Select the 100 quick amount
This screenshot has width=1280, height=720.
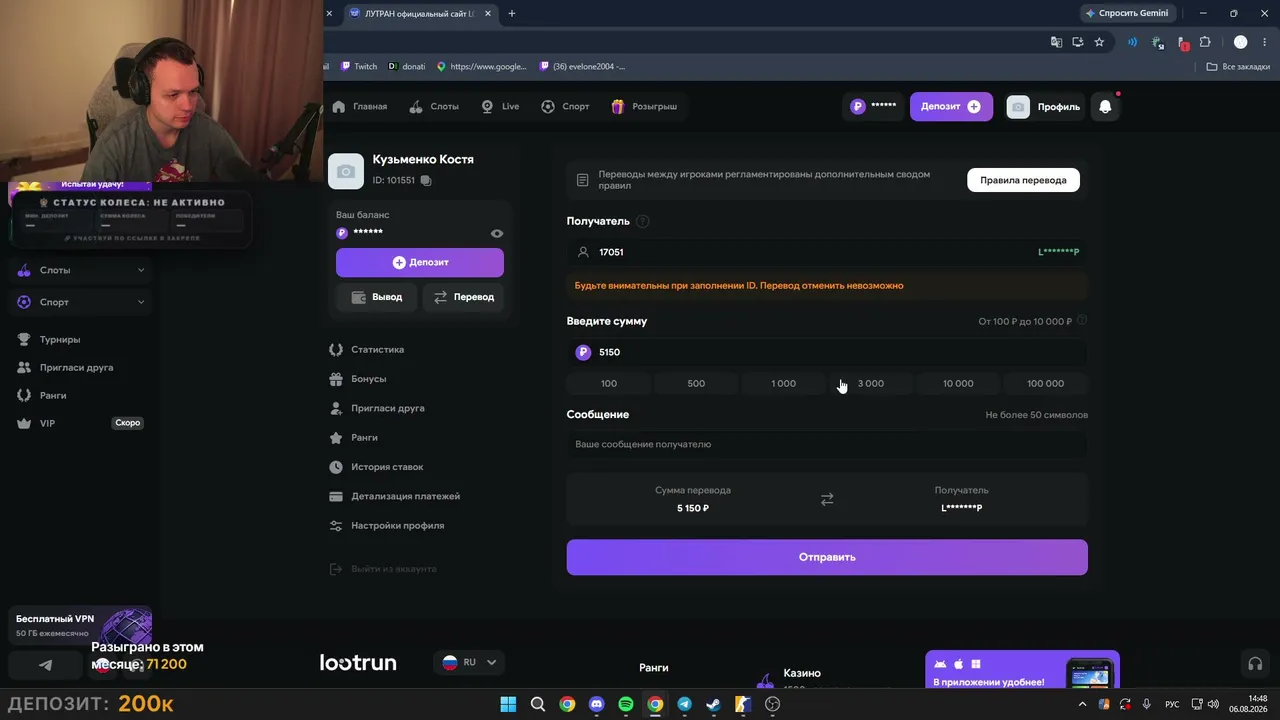[609, 384]
